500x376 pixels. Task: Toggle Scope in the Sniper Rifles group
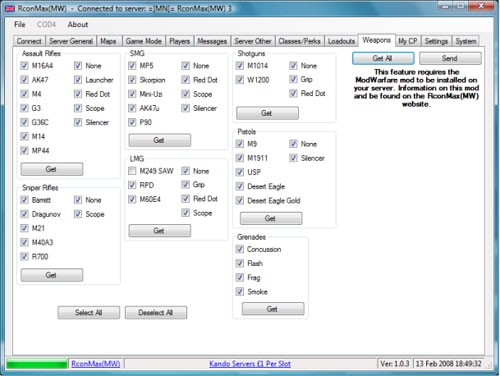pos(78,214)
